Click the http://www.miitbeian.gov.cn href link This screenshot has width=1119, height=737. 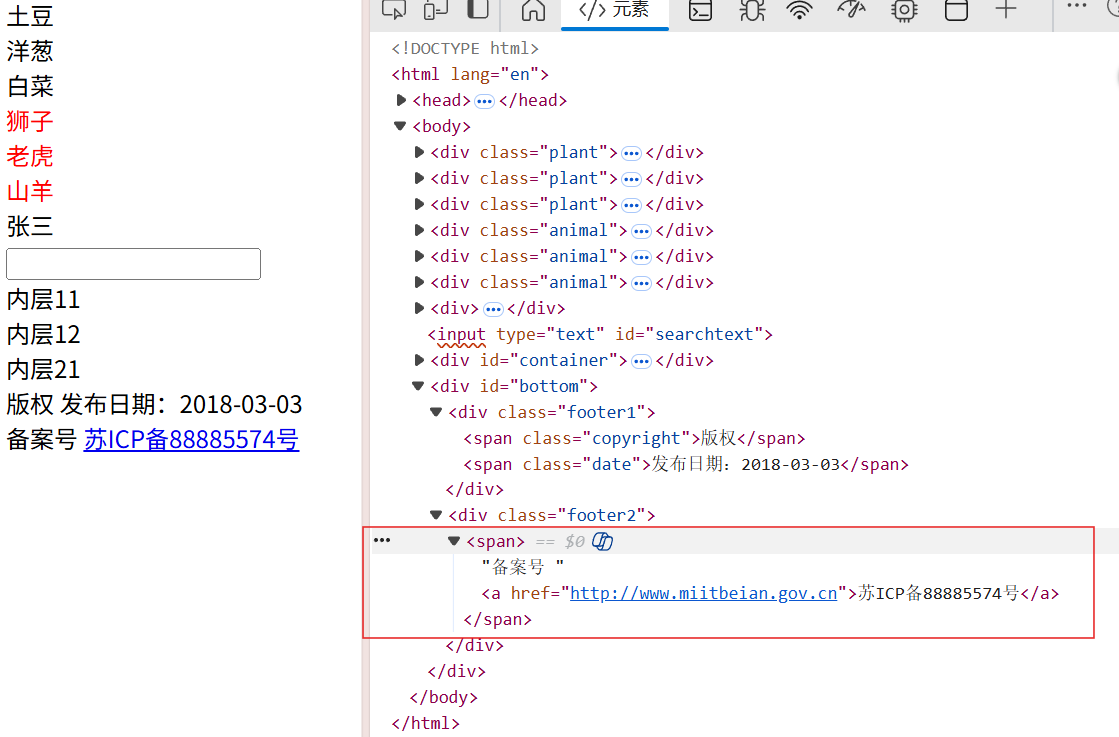704,594
